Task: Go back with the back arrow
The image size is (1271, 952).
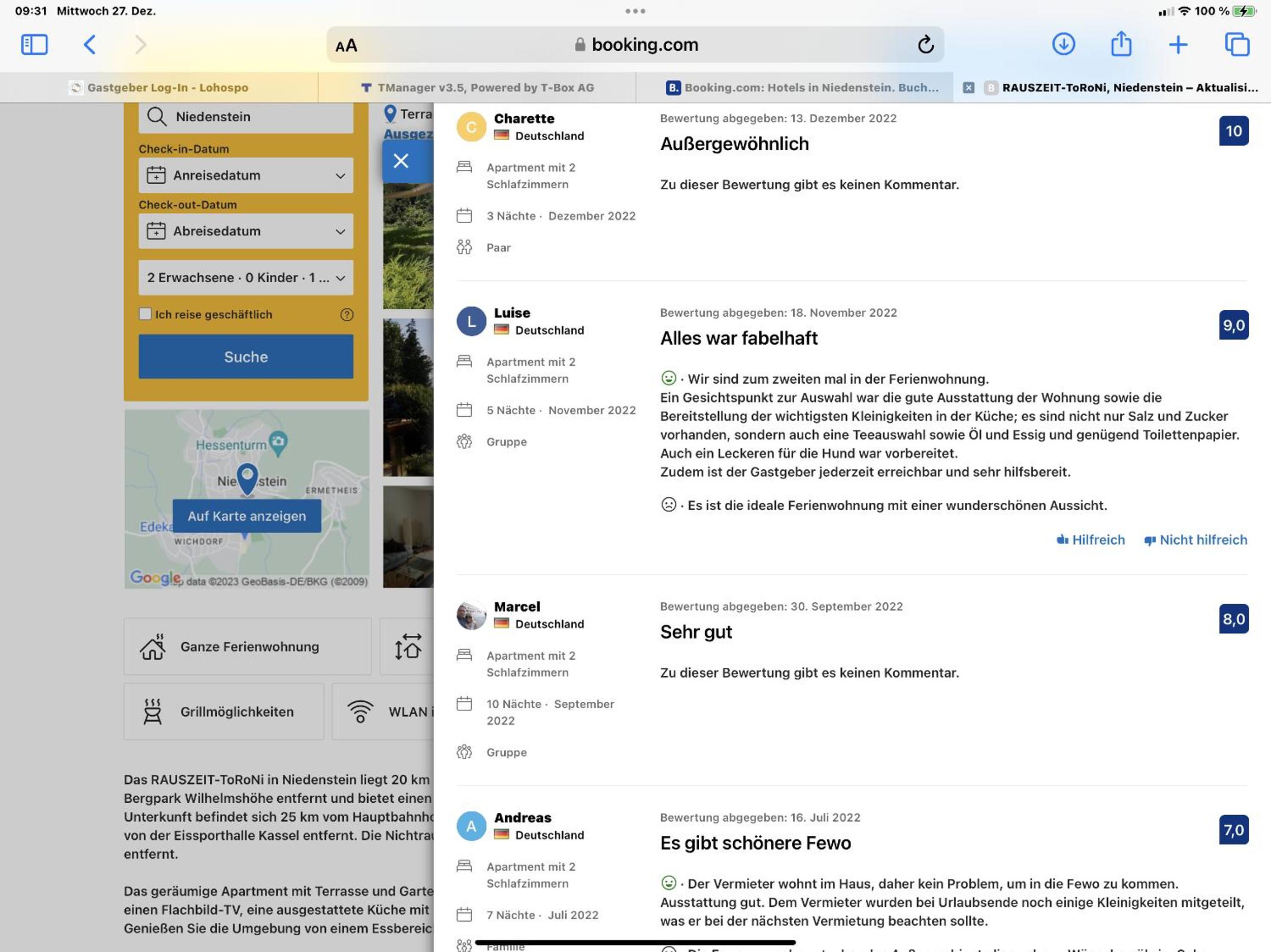Action: tap(90, 44)
